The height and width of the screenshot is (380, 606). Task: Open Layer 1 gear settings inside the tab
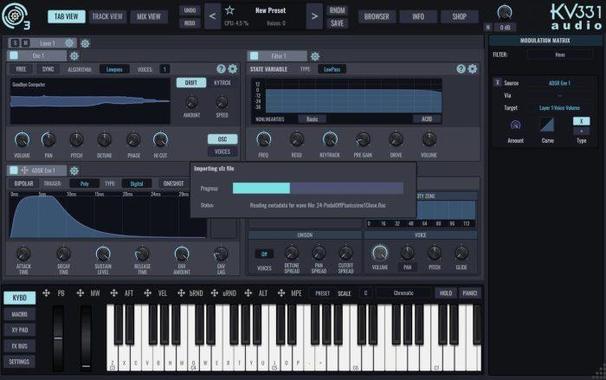(x=69, y=43)
